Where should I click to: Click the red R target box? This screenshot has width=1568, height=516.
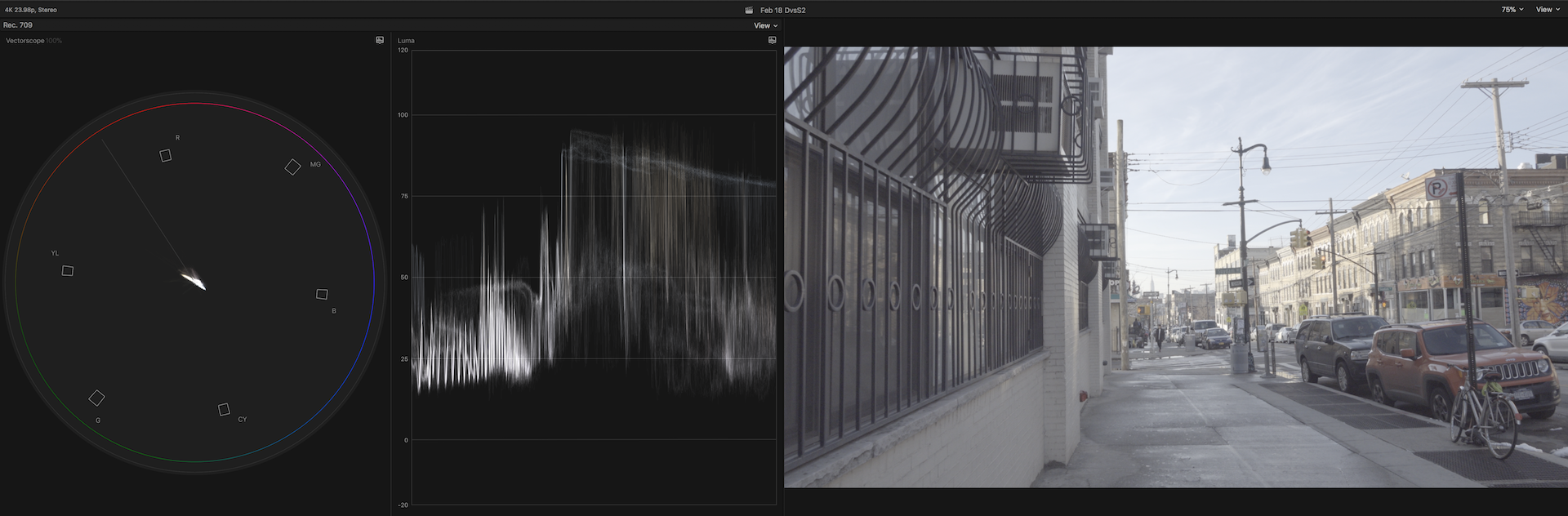166,155
